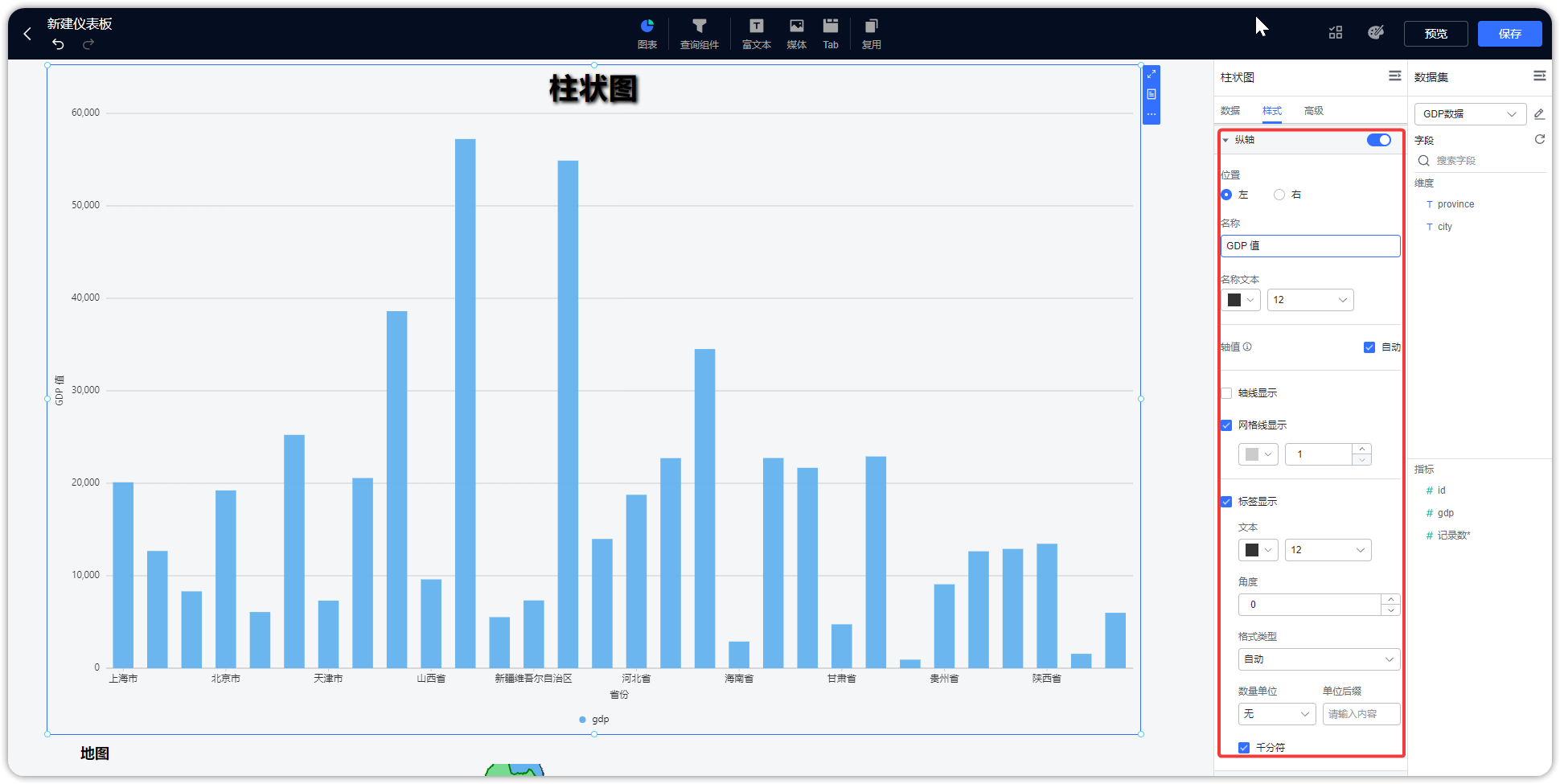Open the 复用 reuse option
Screen dimensions: 1560x784
[x=872, y=34]
